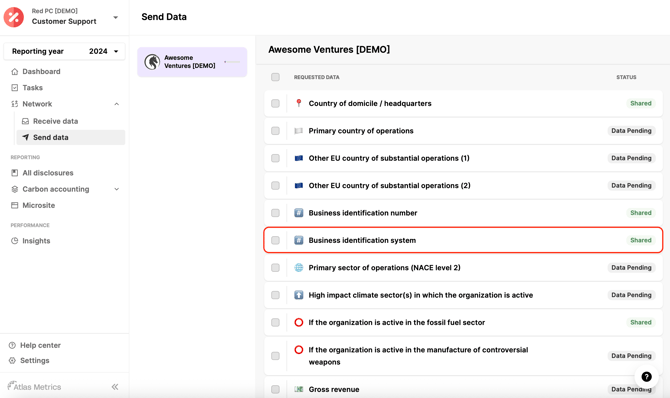Expand the Carbon accounting chevron
Viewport: 670px width, 398px height.
click(117, 189)
